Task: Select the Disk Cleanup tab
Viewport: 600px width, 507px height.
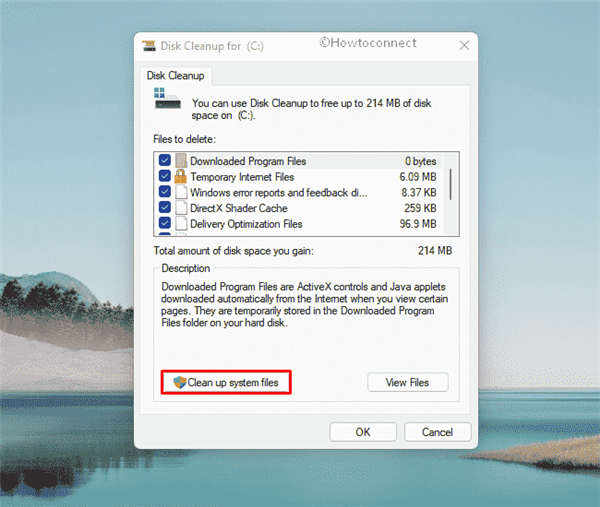Action: point(176,75)
